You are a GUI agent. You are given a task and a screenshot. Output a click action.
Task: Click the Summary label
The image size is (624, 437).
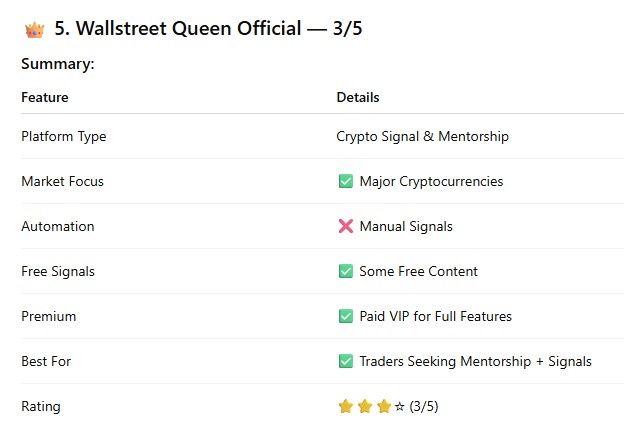pos(58,64)
